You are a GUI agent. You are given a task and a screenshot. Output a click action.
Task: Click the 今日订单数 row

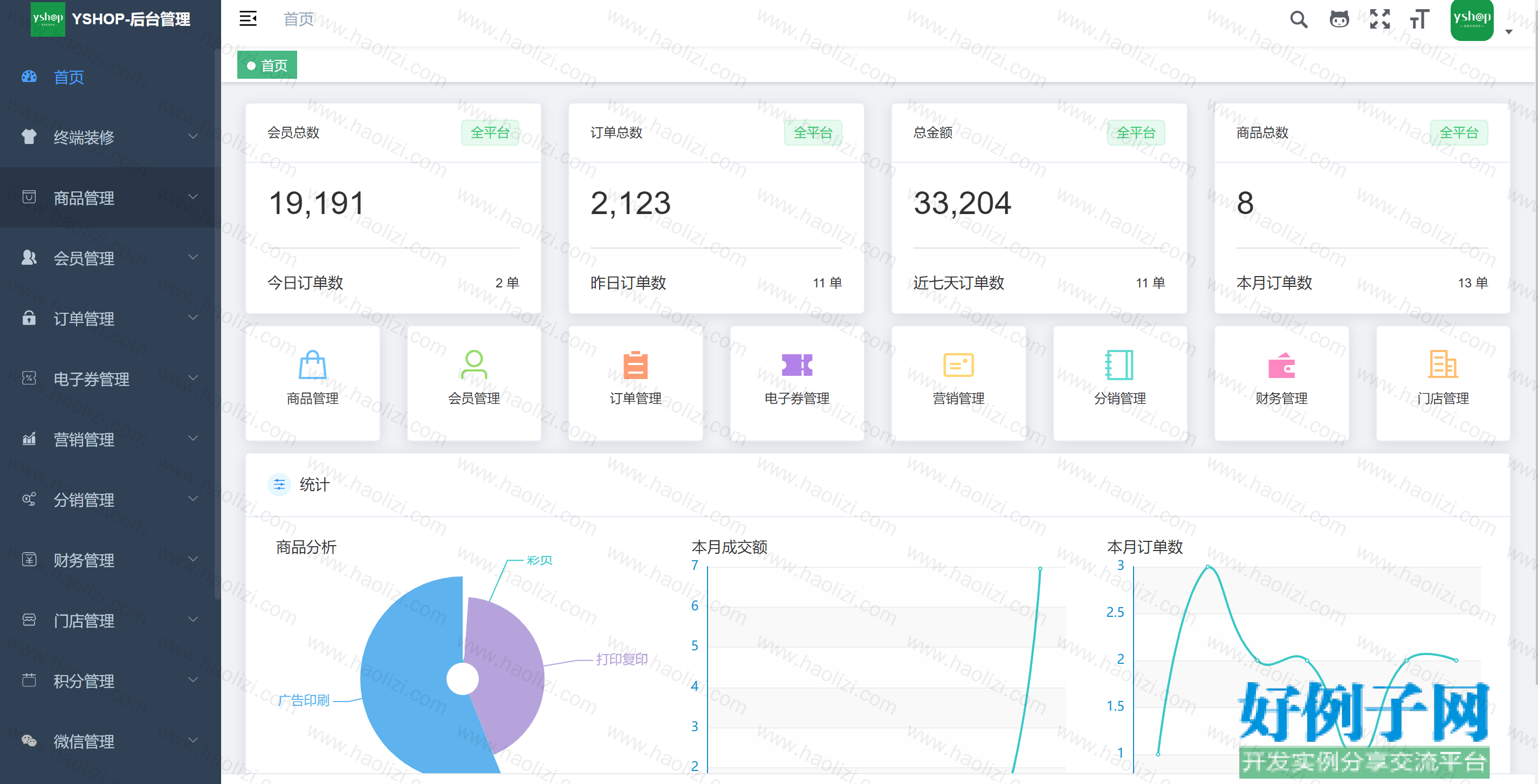click(x=393, y=283)
